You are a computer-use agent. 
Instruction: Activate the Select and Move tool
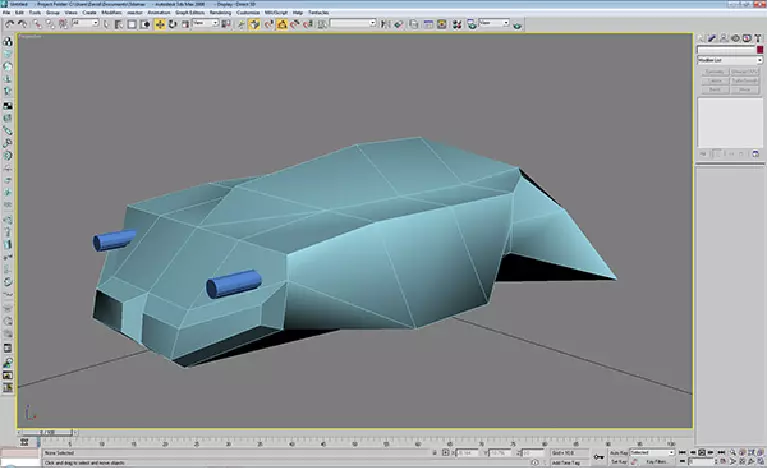pos(160,23)
